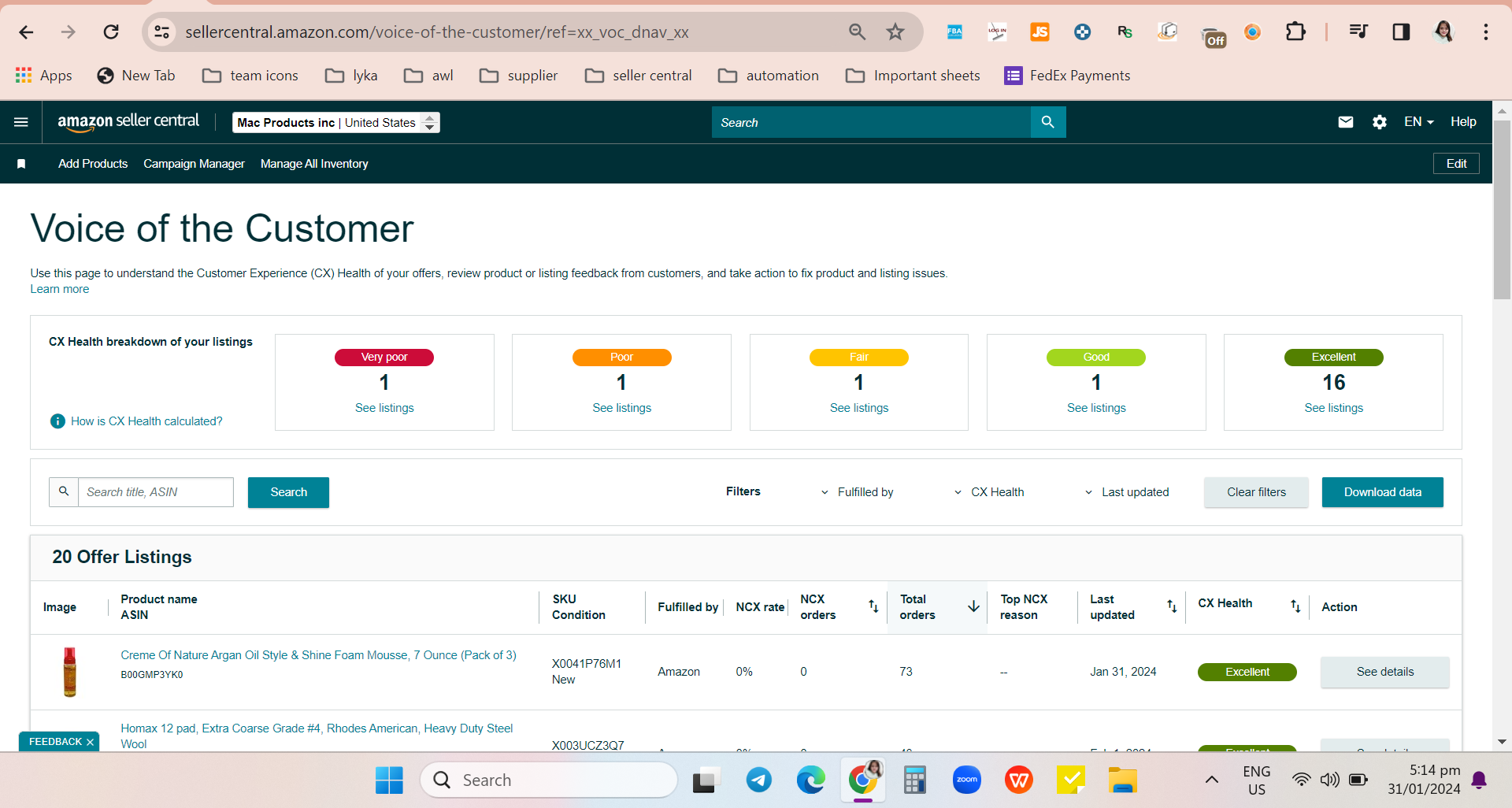Open the Creme Of Nature Argan Oil product link

[318, 655]
